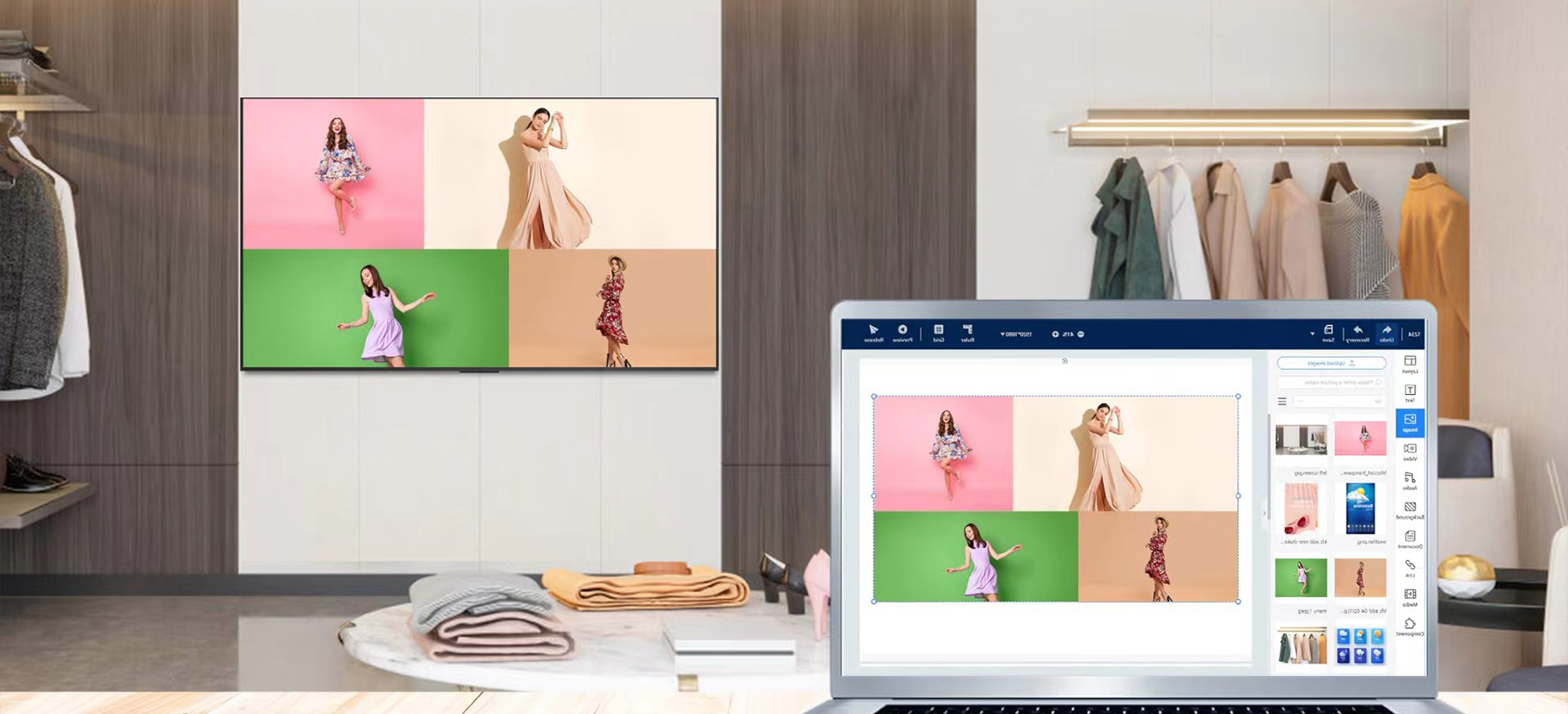Screen dimensions: 1568x714
Task: Click the green panel image on the canvas
Action: pos(976,557)
